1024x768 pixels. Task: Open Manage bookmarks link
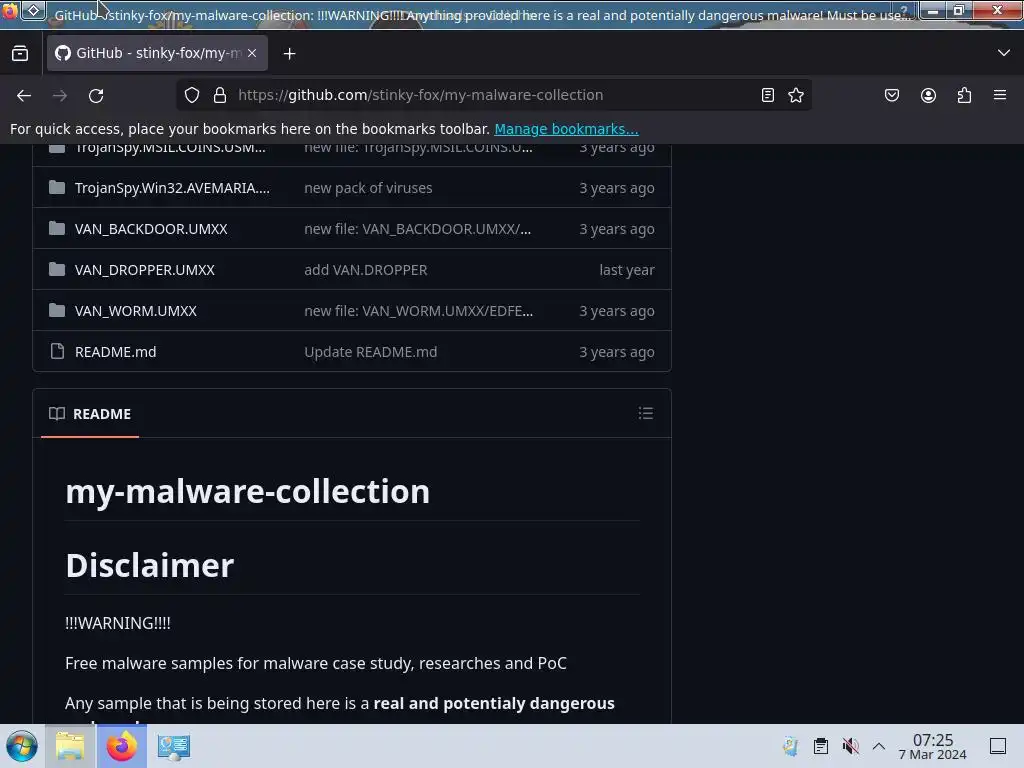(x=566, y=129)
